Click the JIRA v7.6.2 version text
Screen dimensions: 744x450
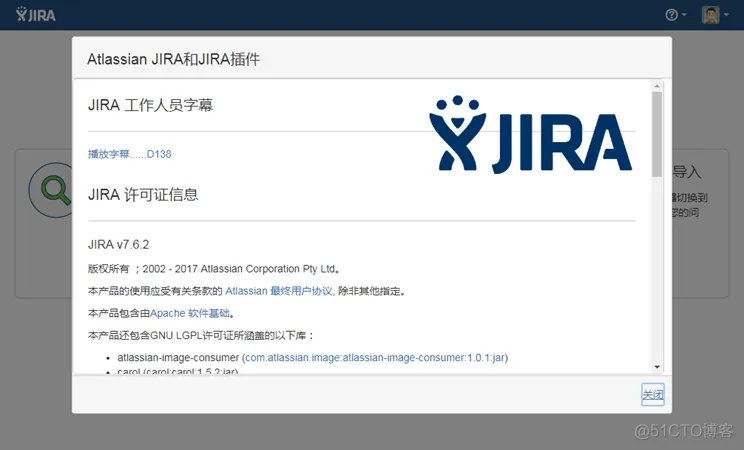pos(119,244)
